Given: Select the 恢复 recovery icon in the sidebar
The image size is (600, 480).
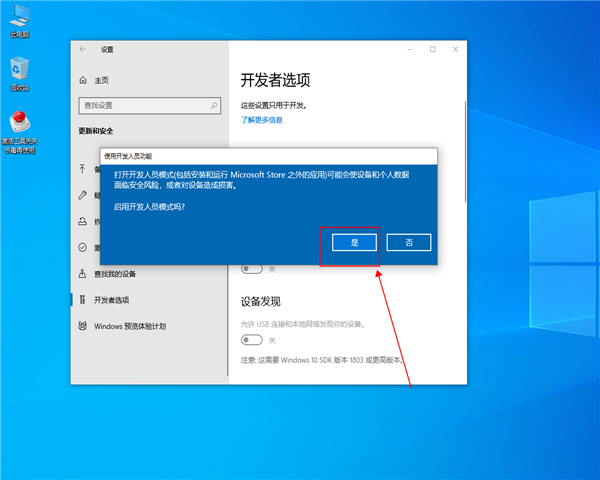Looking at the screenshot, I should [83, 221].
